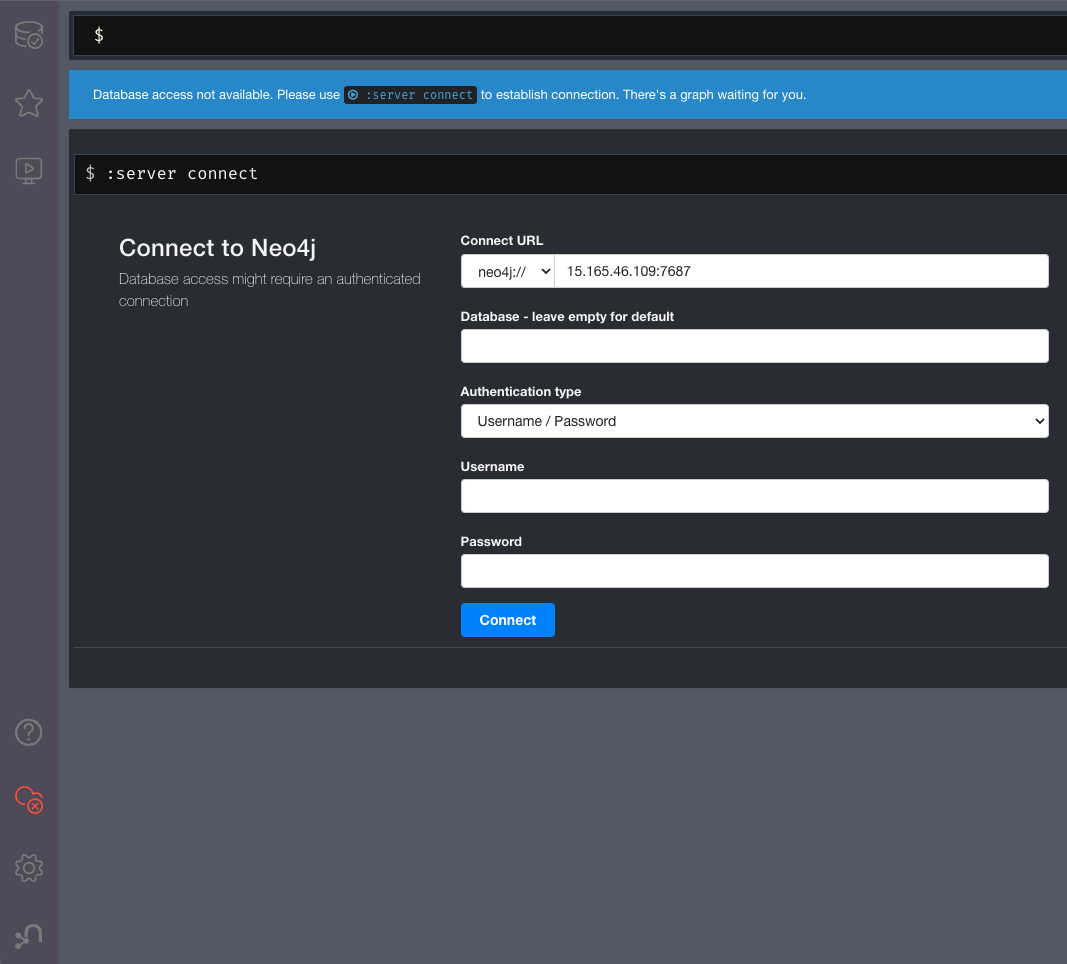Click the Connect URL host field
Screen dimensions: 1067x964
click(x=802, y=271)
